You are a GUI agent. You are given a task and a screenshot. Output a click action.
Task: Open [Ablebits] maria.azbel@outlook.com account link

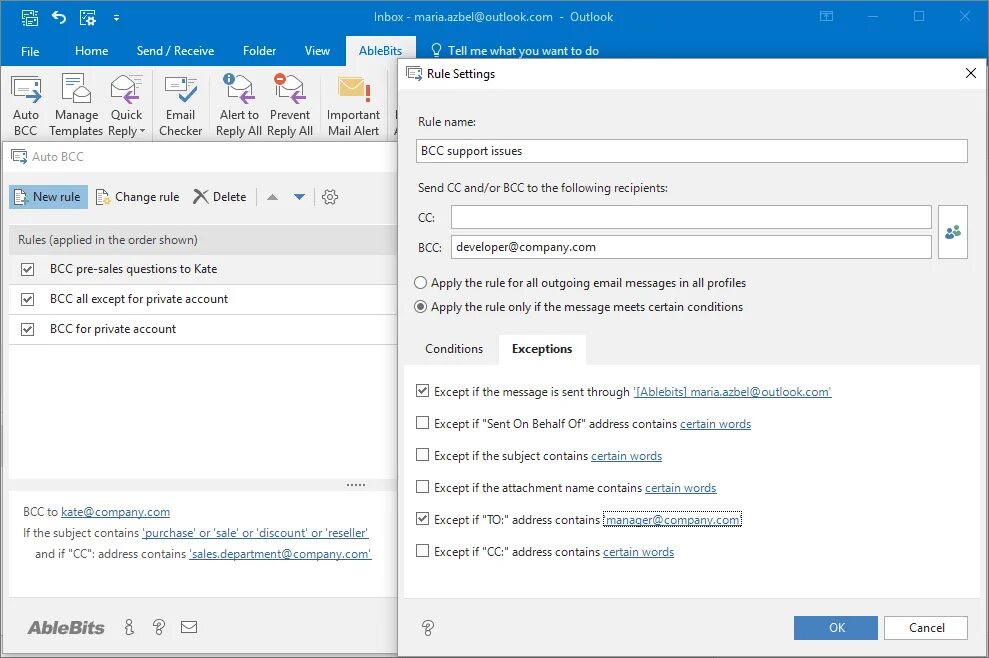pos(732,392)
